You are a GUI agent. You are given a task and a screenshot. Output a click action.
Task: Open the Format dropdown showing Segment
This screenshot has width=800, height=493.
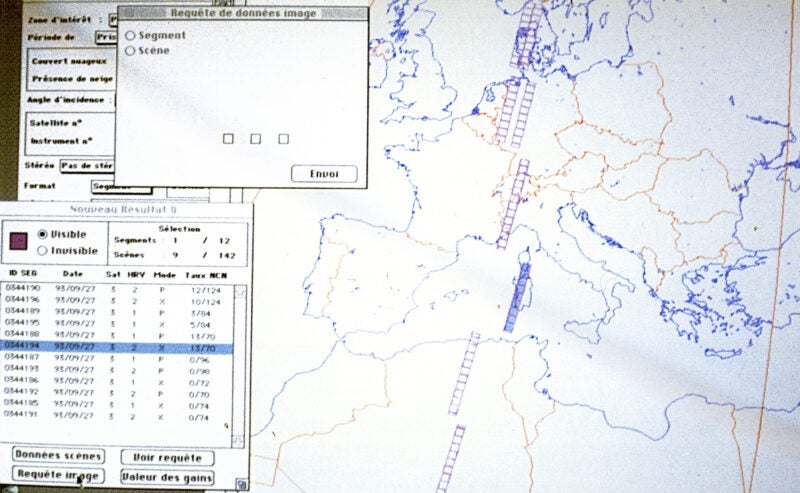(x=121, y=187)
